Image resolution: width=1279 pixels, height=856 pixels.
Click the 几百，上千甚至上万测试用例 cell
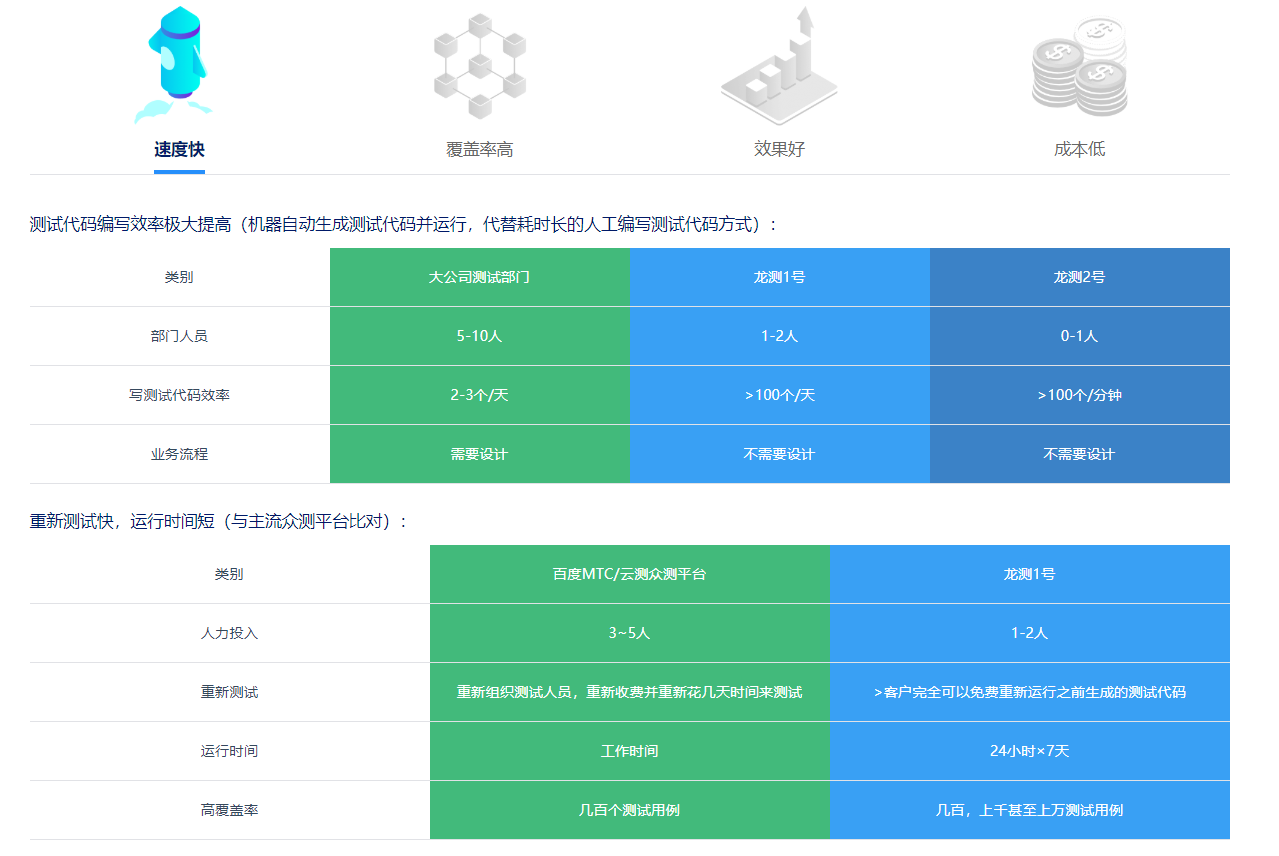point(1030,810)
